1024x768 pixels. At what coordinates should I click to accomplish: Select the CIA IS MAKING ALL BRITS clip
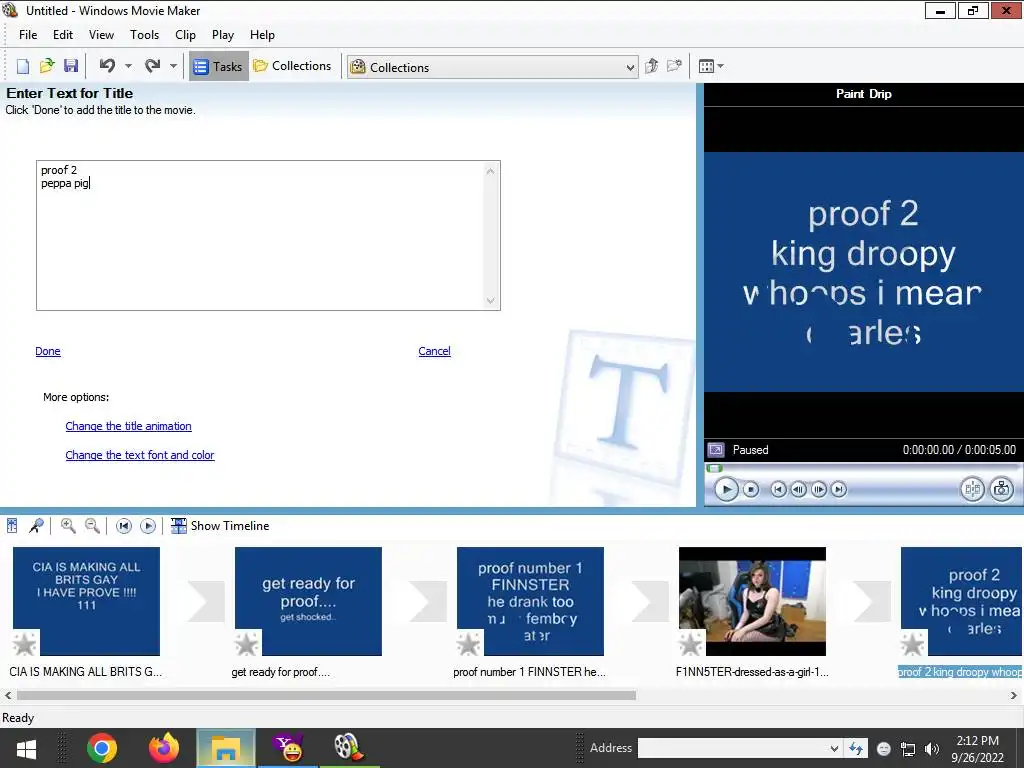pyautogui.click(x=86, y=601)
